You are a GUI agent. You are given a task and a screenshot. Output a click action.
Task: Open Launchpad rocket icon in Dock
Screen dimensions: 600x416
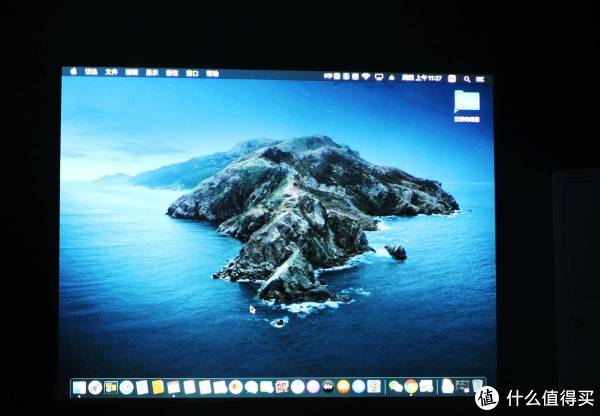coord(95,387)
